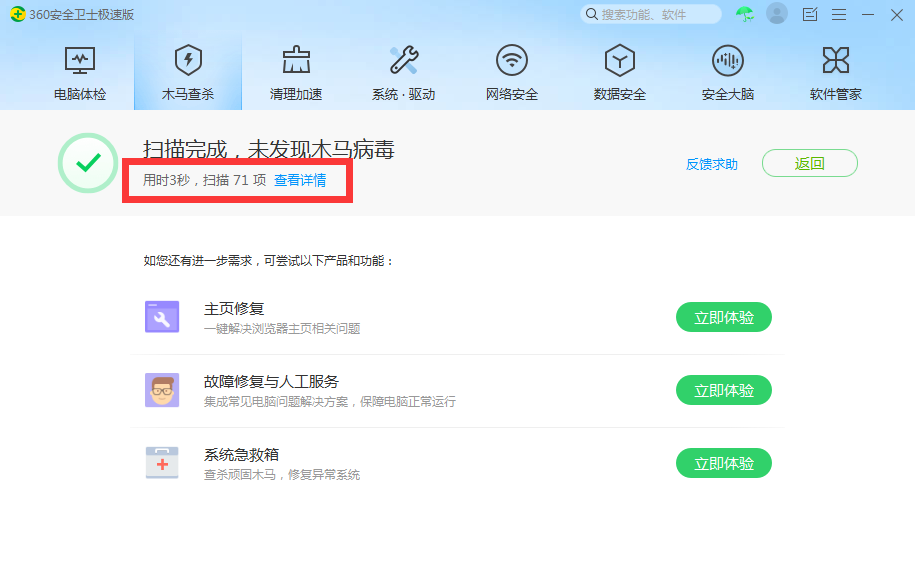The width and height of the screenshot is (915, 575).
Task: Open the 软件管家 software manager tab
Action: [x=836, y=74]
